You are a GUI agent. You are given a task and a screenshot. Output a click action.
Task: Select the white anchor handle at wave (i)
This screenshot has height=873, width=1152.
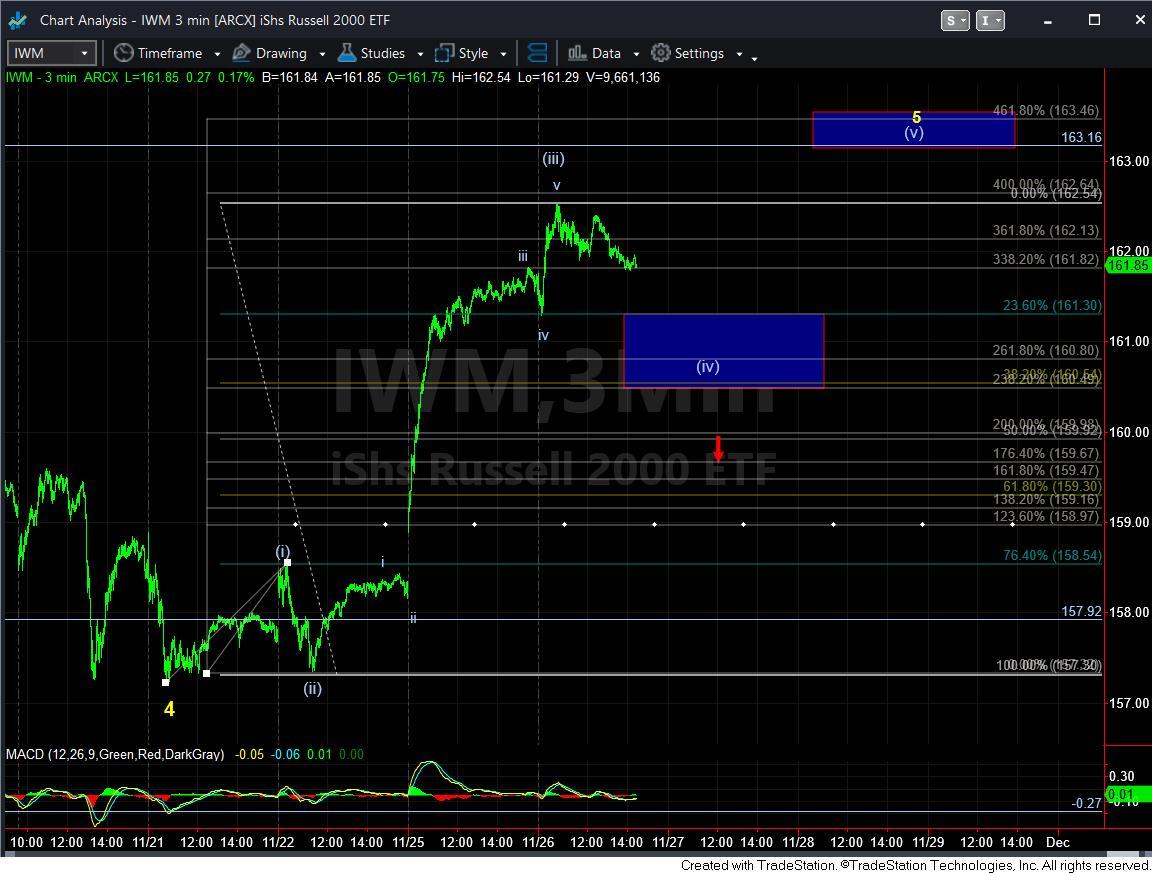tap(287, 562)
